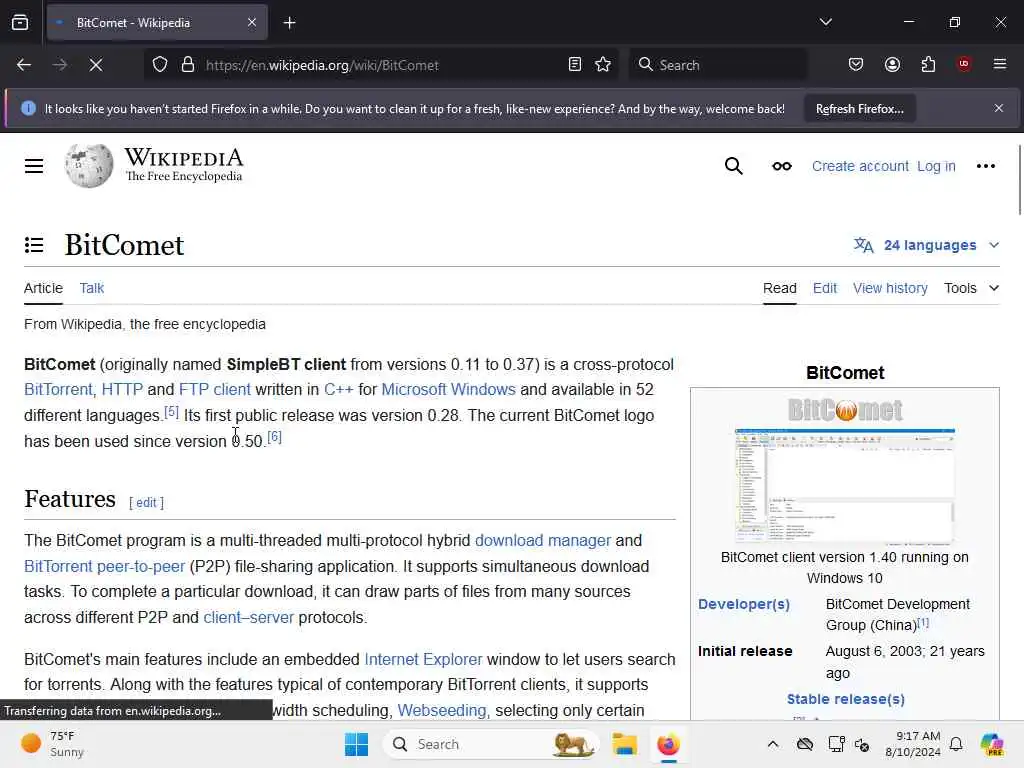Click the Refresh Firefox button
The height and width of the screenshot is (768, 1024).
859,108
